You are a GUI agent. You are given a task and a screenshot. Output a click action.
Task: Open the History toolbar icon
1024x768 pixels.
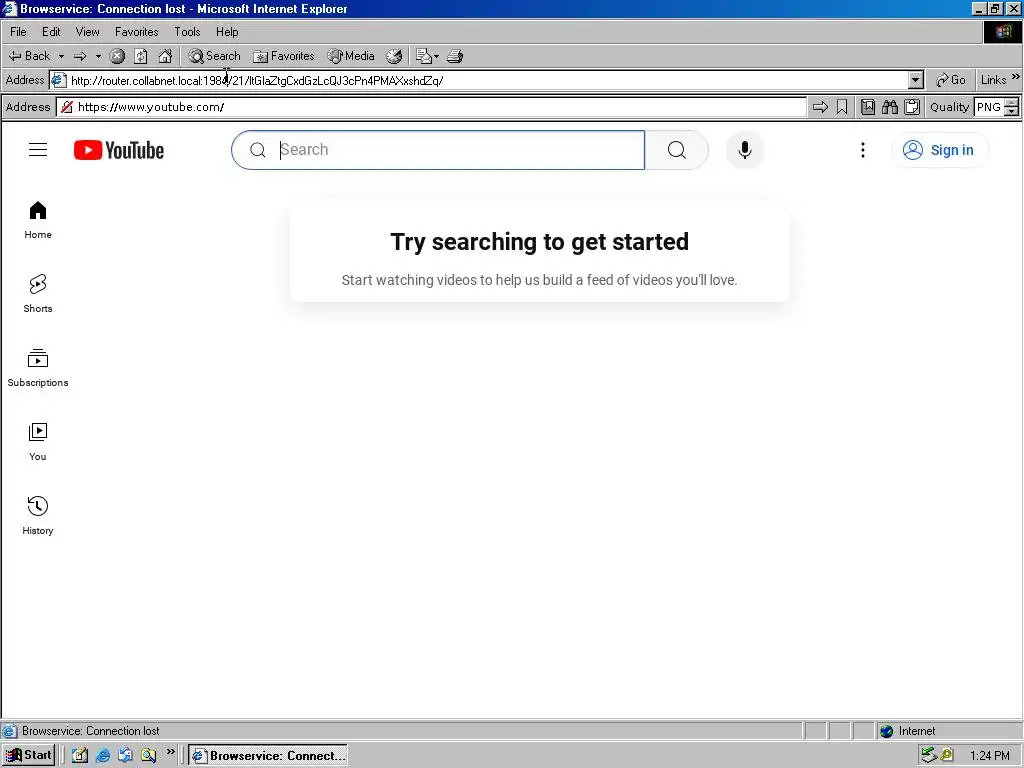pyautogui.click(x=394, y=56)
